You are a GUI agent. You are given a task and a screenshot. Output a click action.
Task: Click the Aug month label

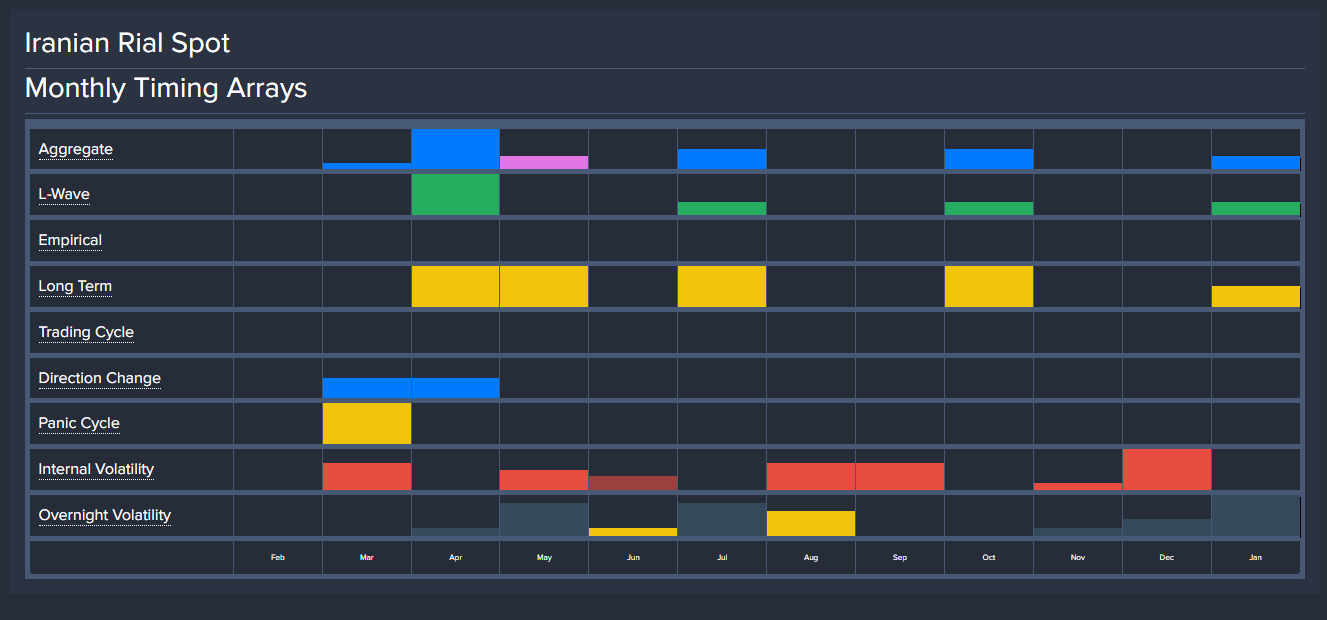811,557
